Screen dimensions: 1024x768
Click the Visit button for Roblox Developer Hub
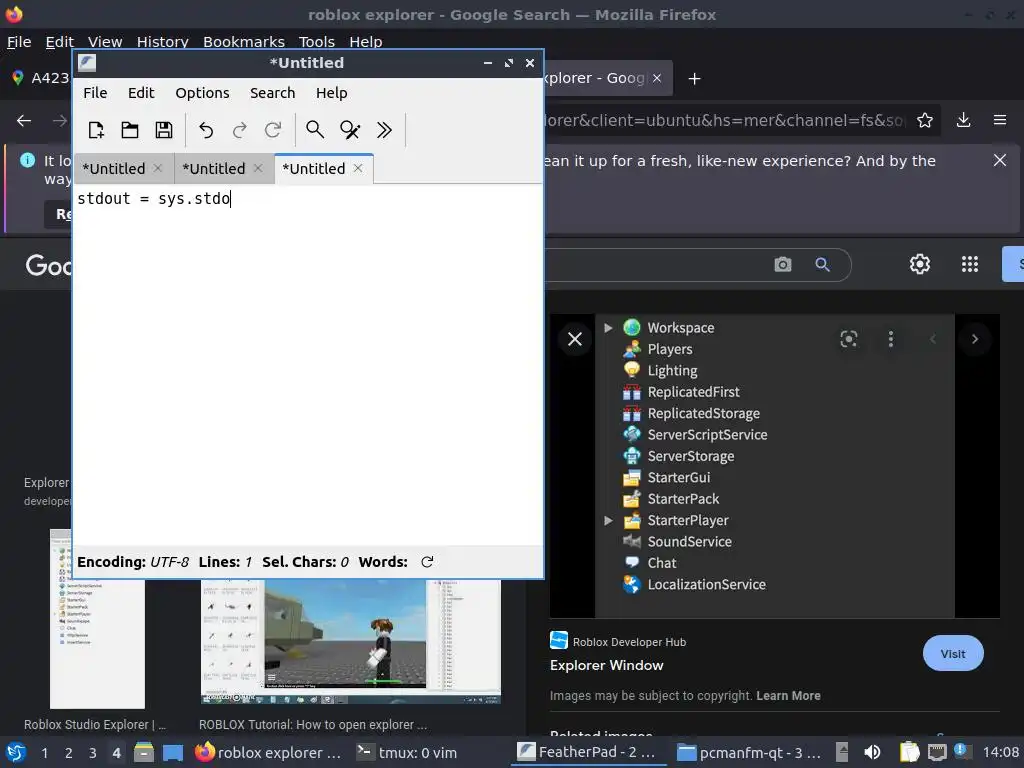pos(953,653)
